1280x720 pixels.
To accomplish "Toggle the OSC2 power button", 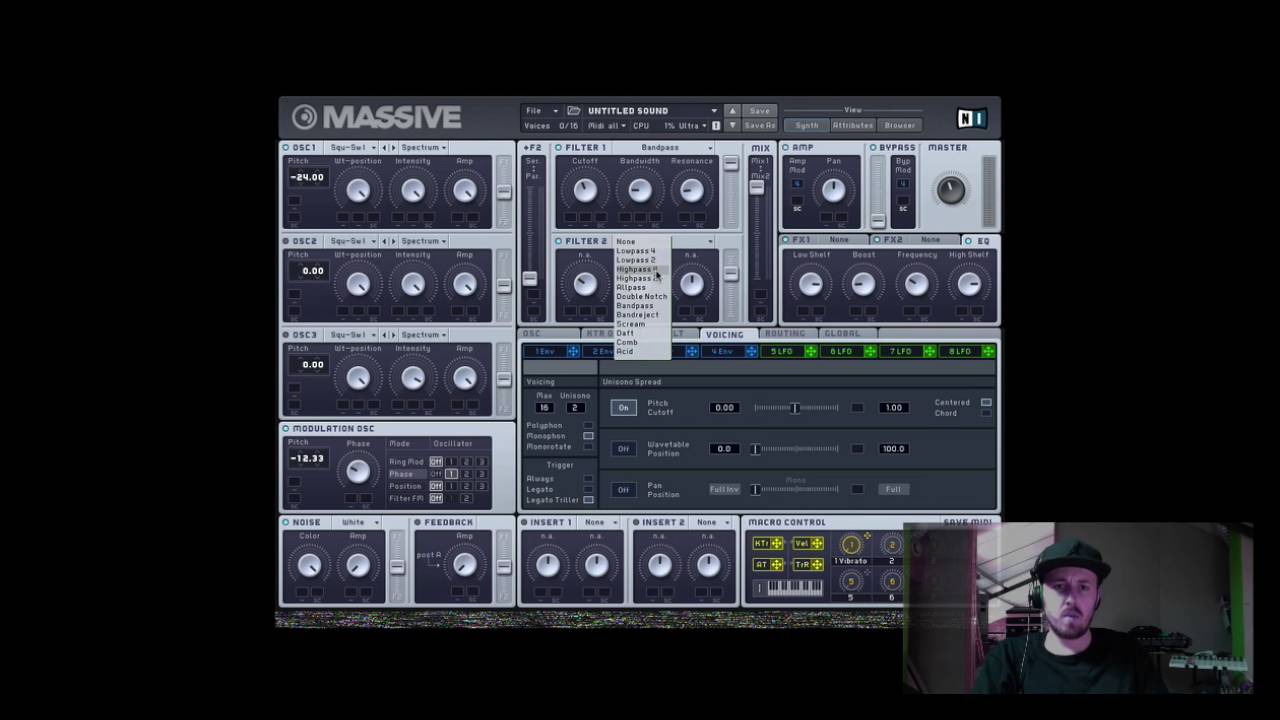I will tap(286, 242).
